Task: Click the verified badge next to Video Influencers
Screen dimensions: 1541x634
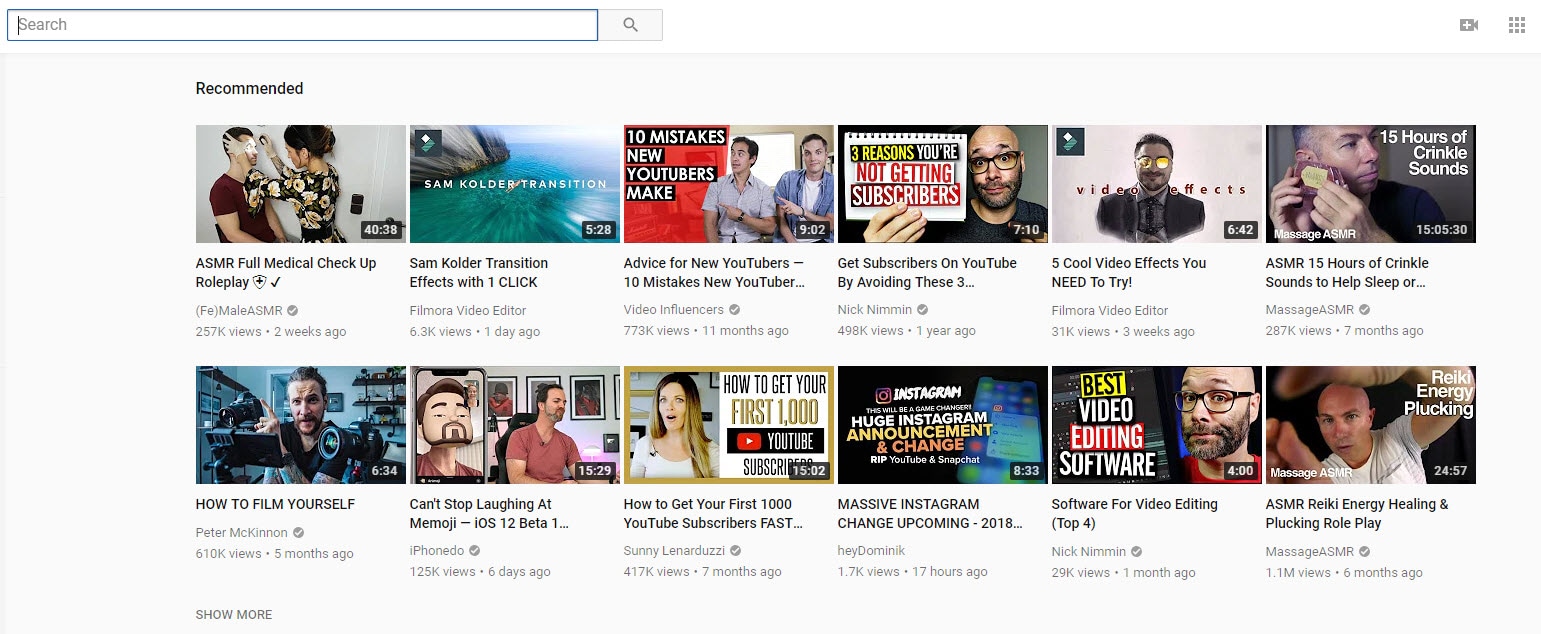Action: tap(735, 311)
